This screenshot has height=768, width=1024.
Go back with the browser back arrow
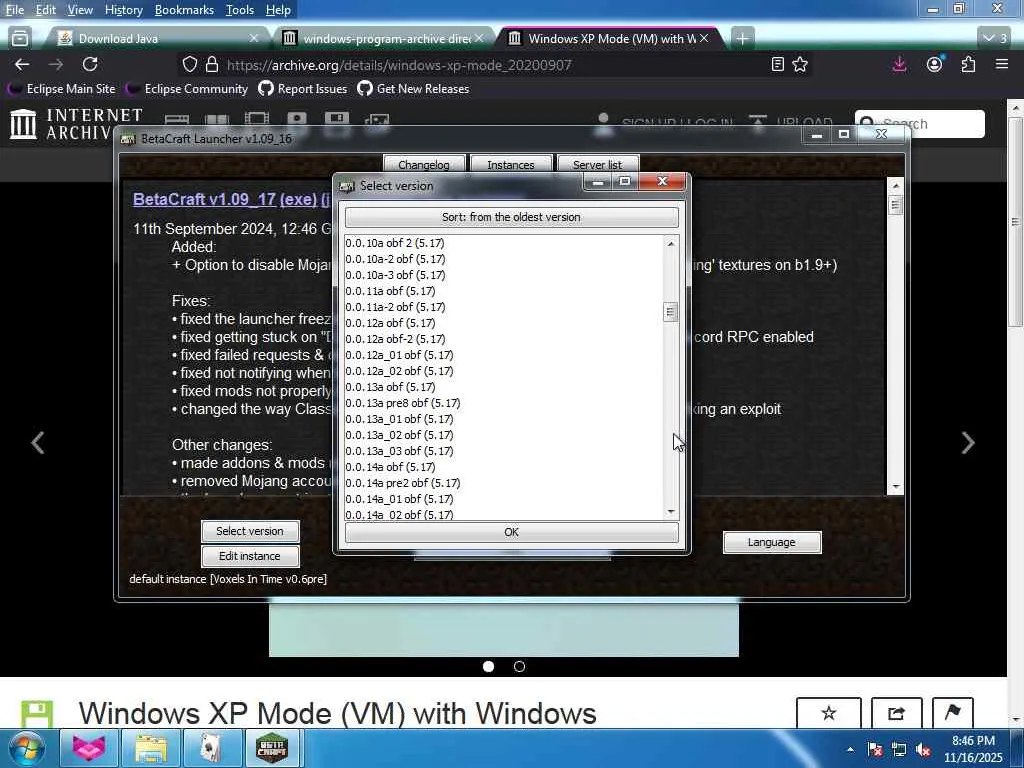(22, 64)
